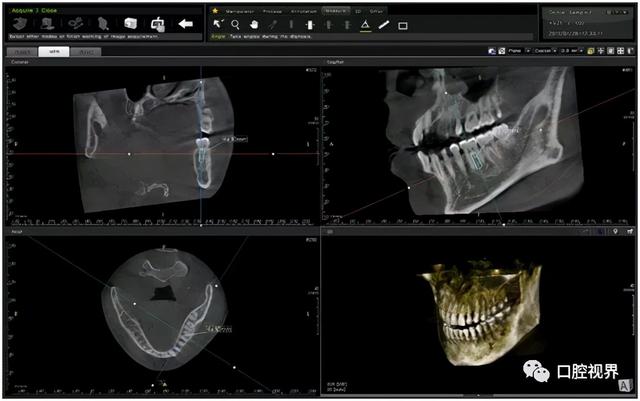
Task: Pick the line distance measure tool
Action: tap(384, 24)
